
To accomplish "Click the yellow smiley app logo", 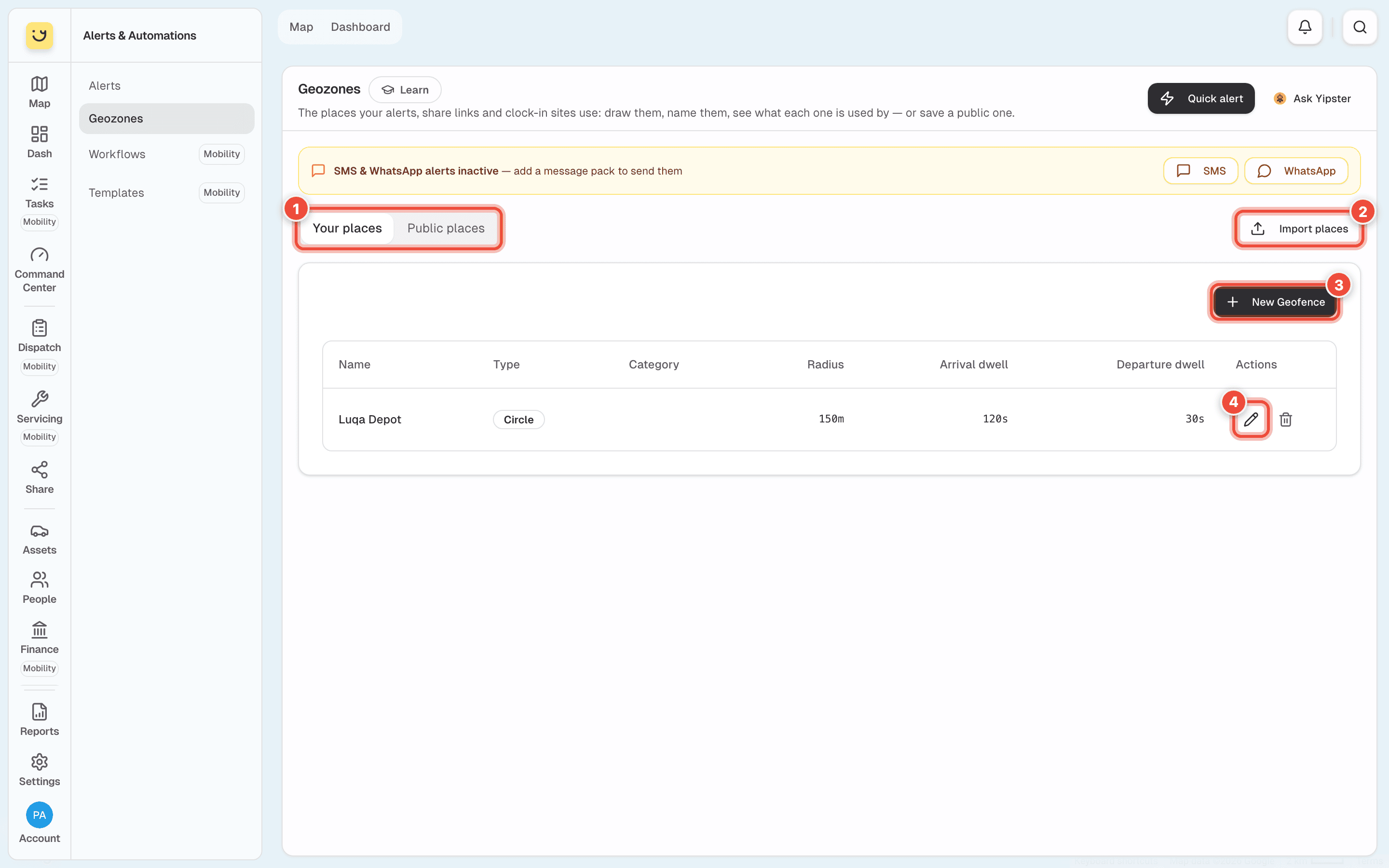I will point(39,36).
